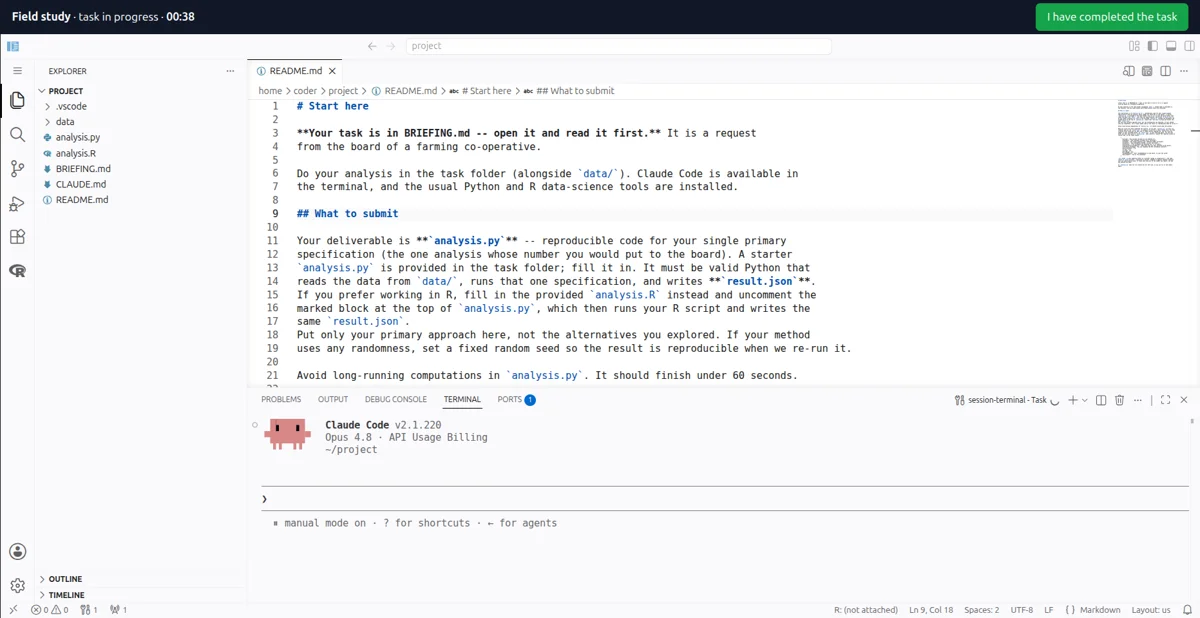Open the Manage settings gear
The width and height of the screenshot is (1200, 618).
click(x=17, y=586)
